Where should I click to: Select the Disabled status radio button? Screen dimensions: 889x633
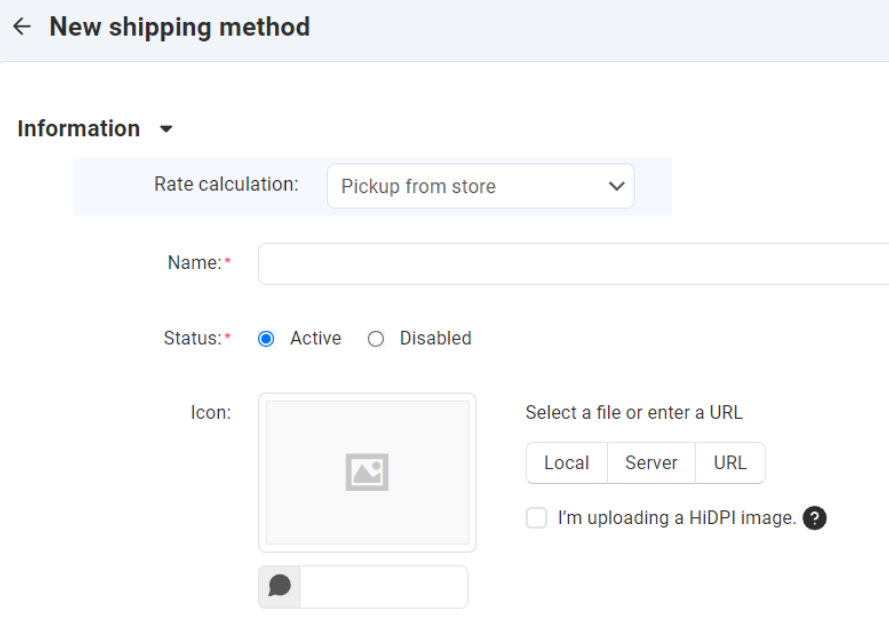pos(376,339)
